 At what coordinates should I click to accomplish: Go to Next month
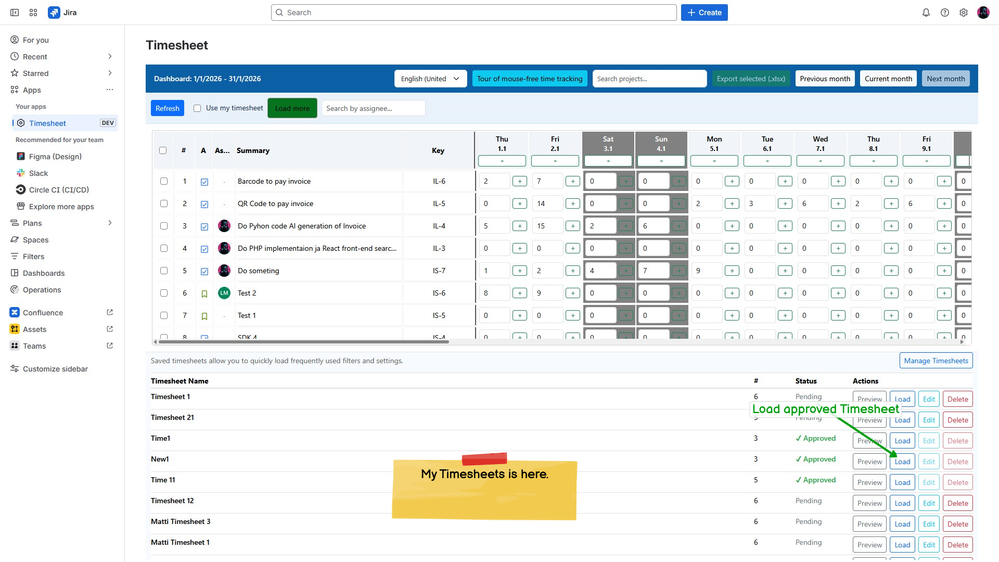945,78
